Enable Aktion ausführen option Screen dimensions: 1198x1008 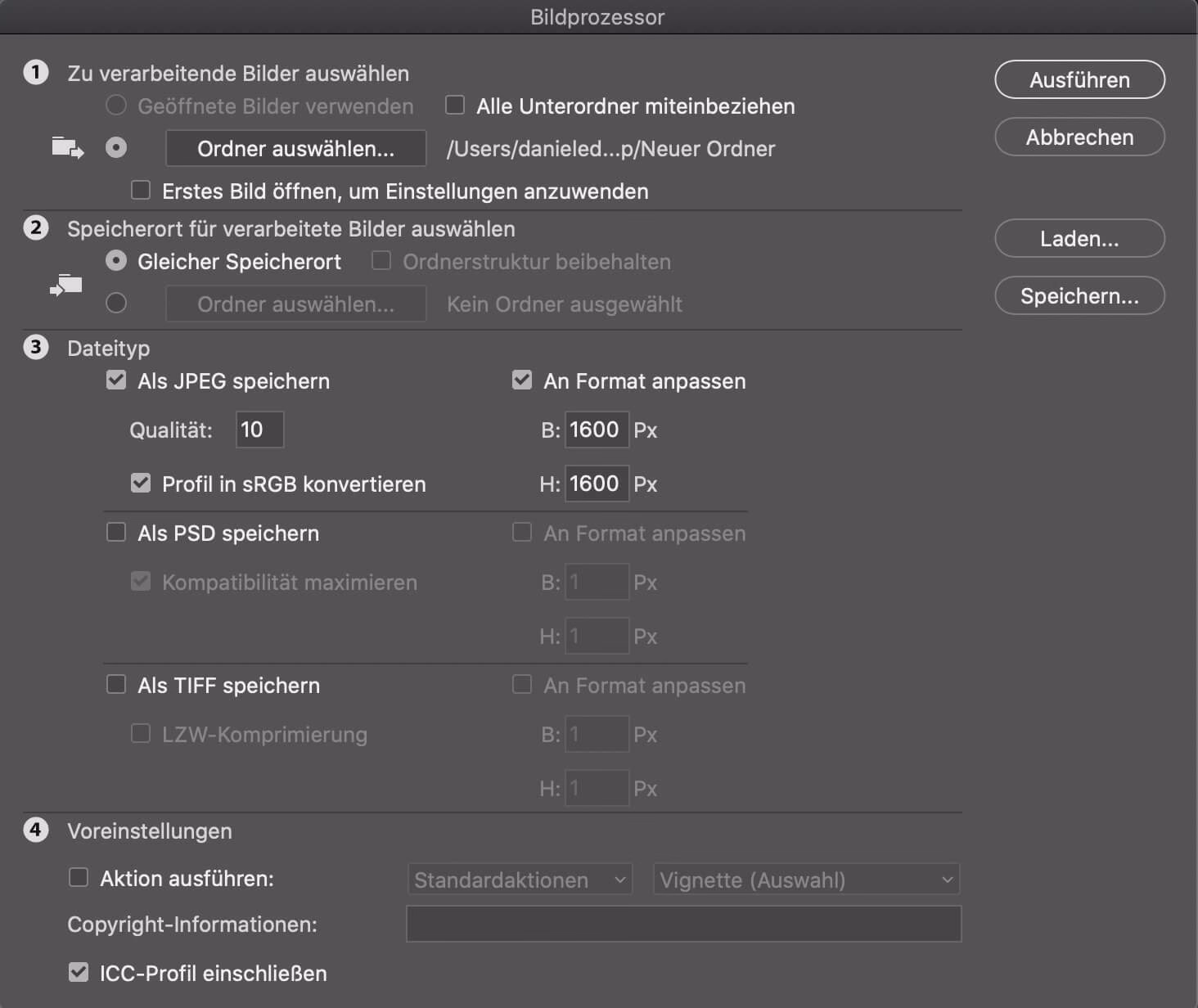tap(79, 877)
